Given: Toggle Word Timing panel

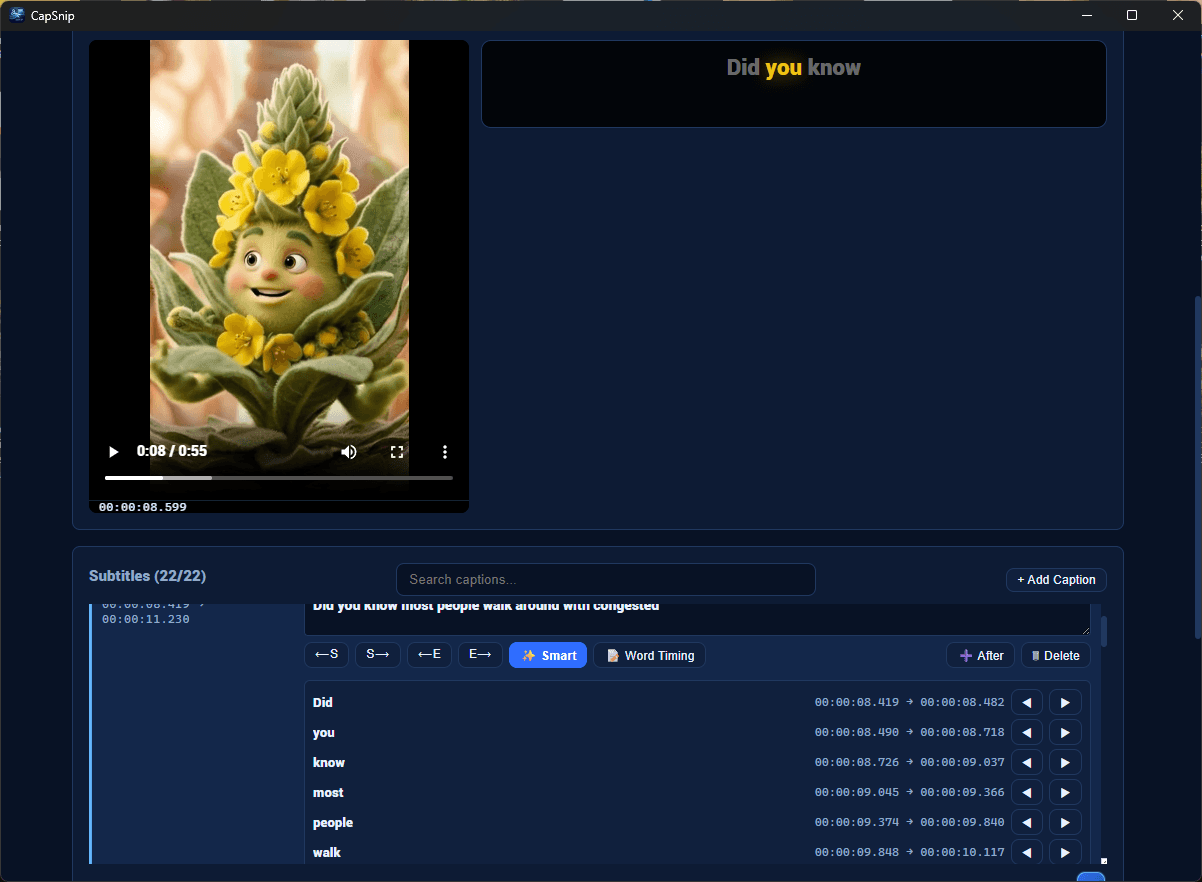Looking at the screenshot, I should click(649, 655).
